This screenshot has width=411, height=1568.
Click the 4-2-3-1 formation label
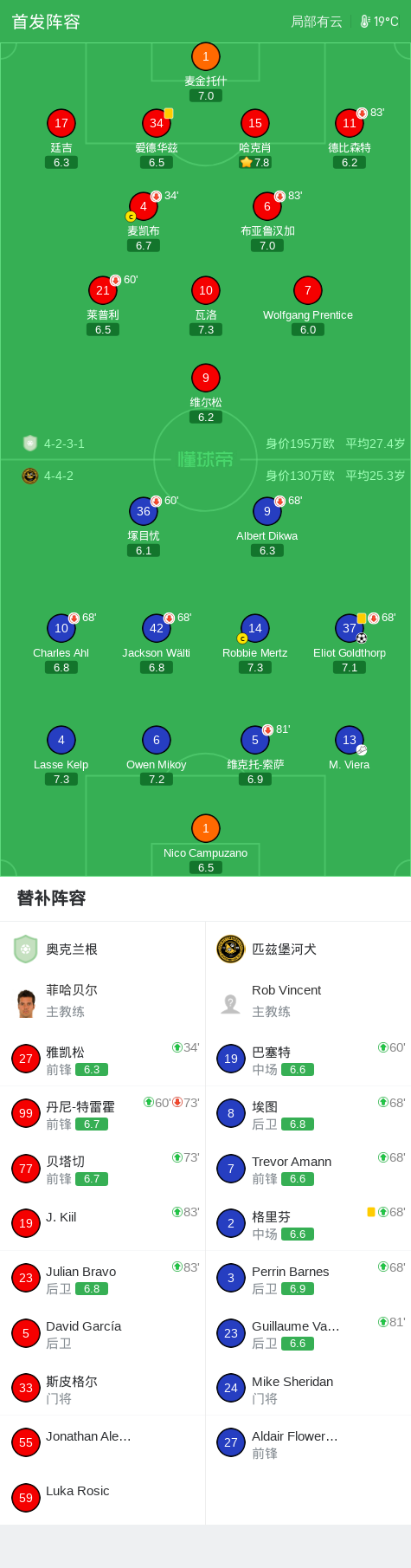click(x=64, y=444)
